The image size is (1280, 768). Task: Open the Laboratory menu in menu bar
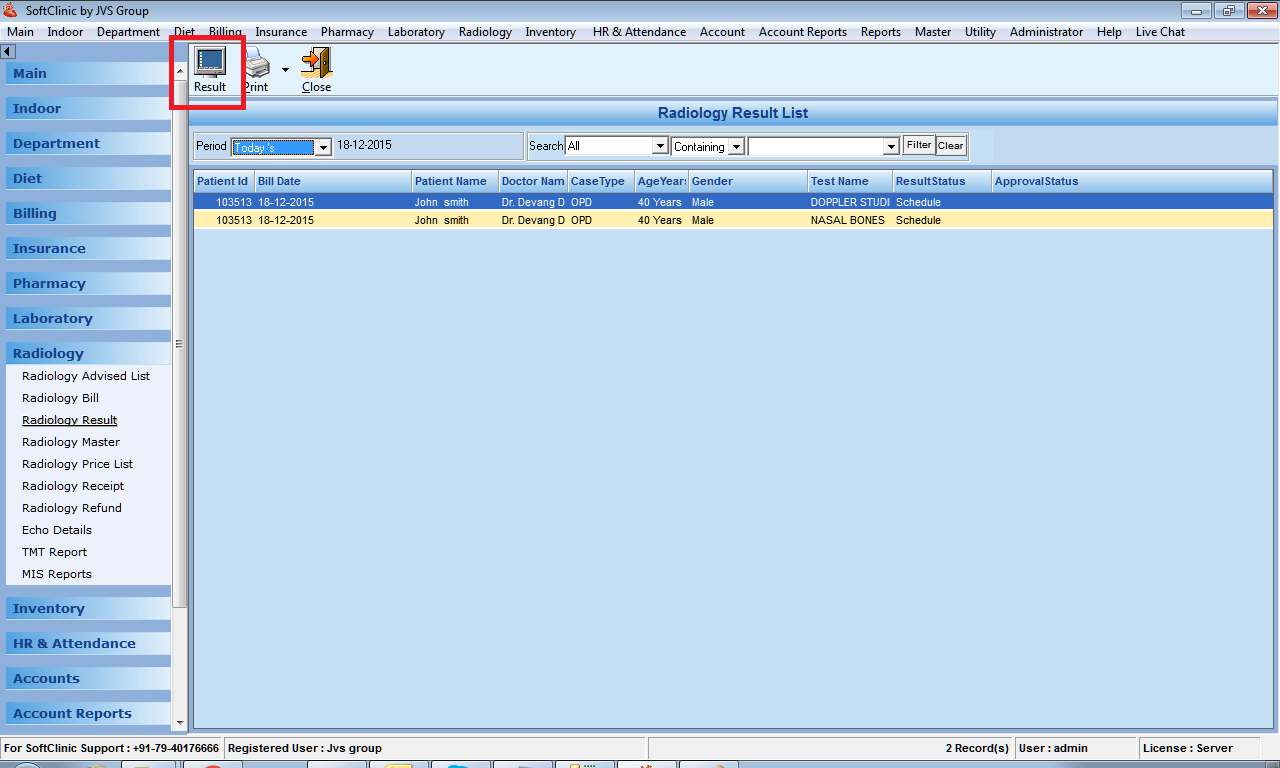point(416,32)
